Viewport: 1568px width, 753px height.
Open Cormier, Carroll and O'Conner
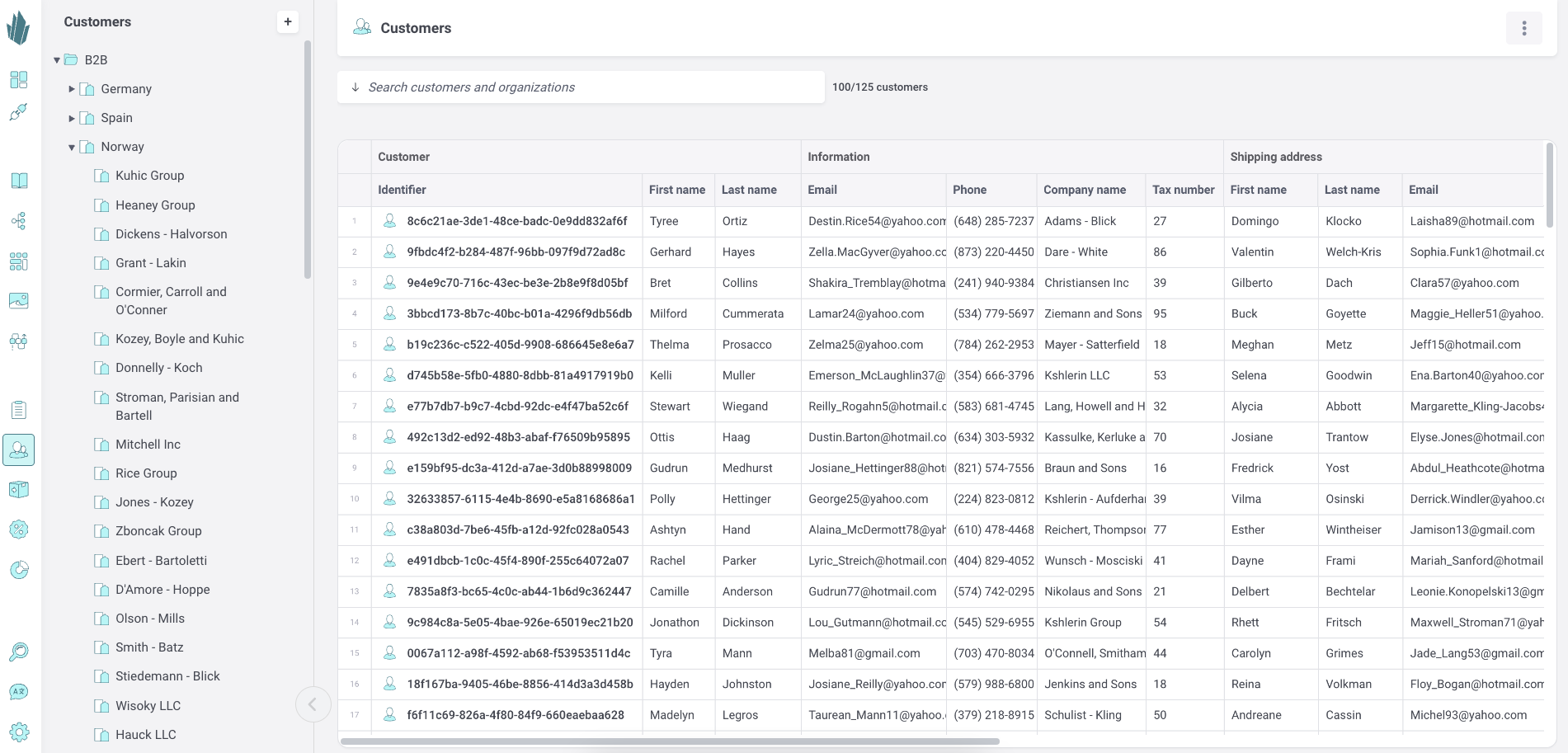click(171, 301)
